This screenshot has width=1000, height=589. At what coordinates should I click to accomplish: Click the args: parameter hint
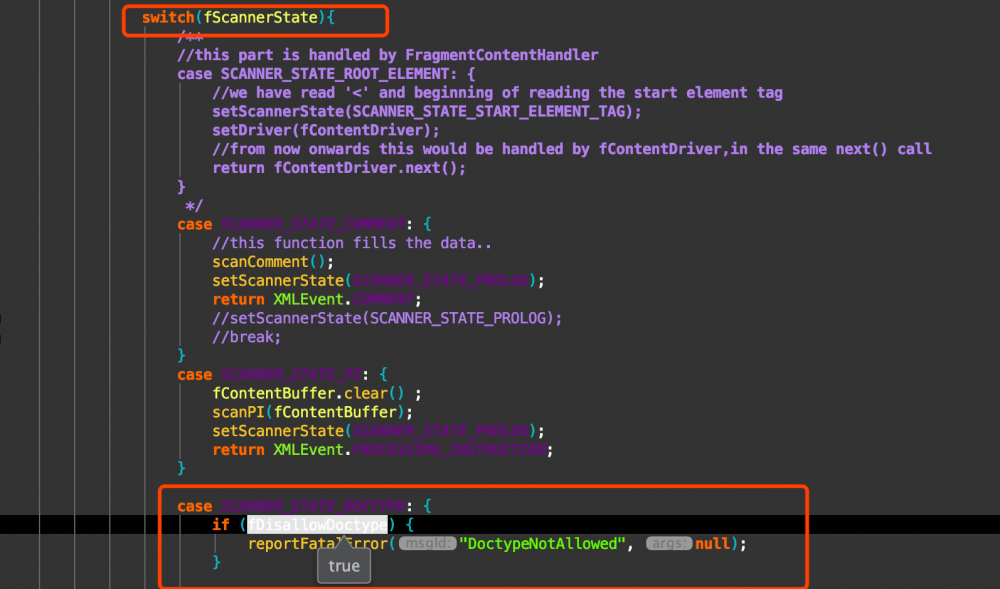click(x=669, y=544)
